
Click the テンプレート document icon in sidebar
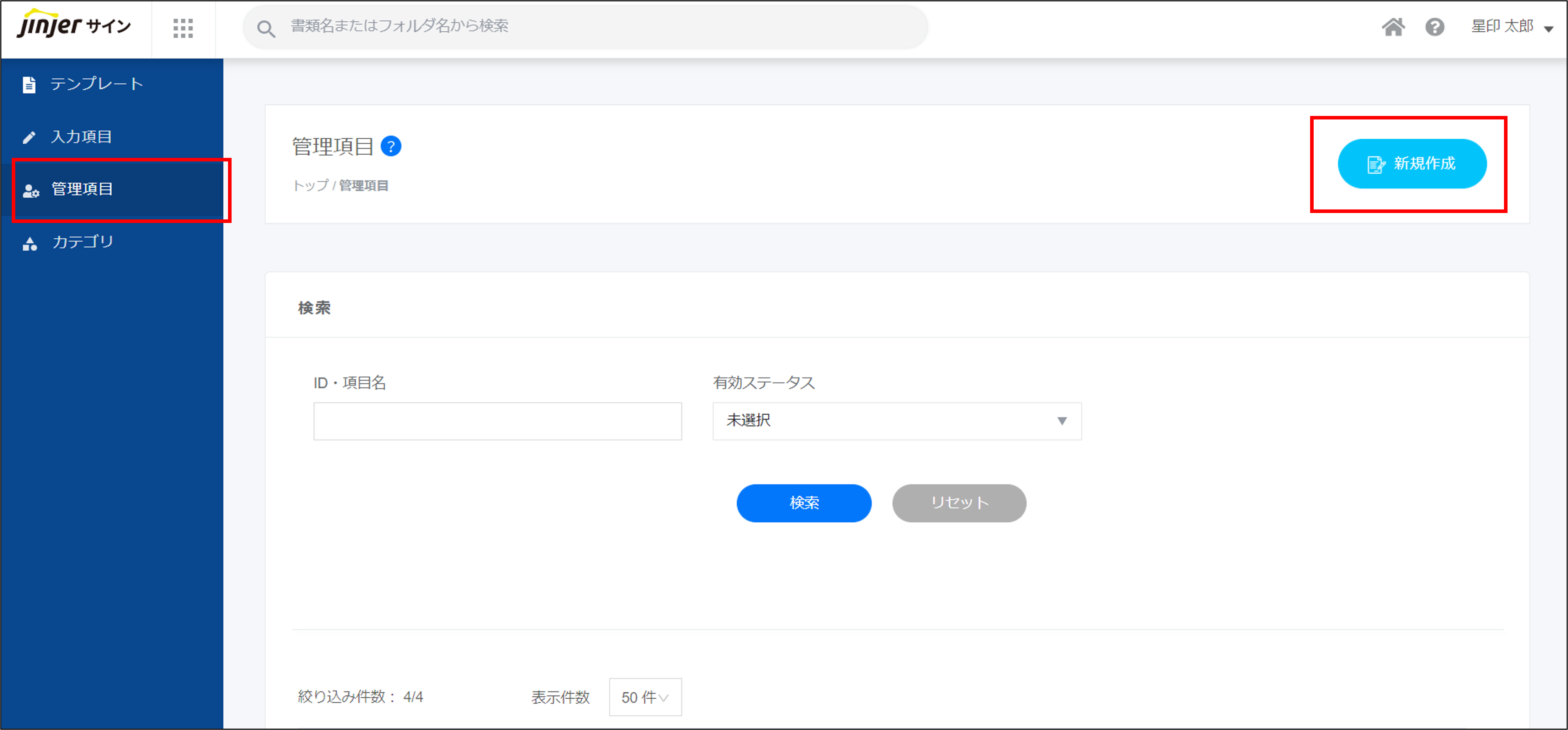coord(29,85)
